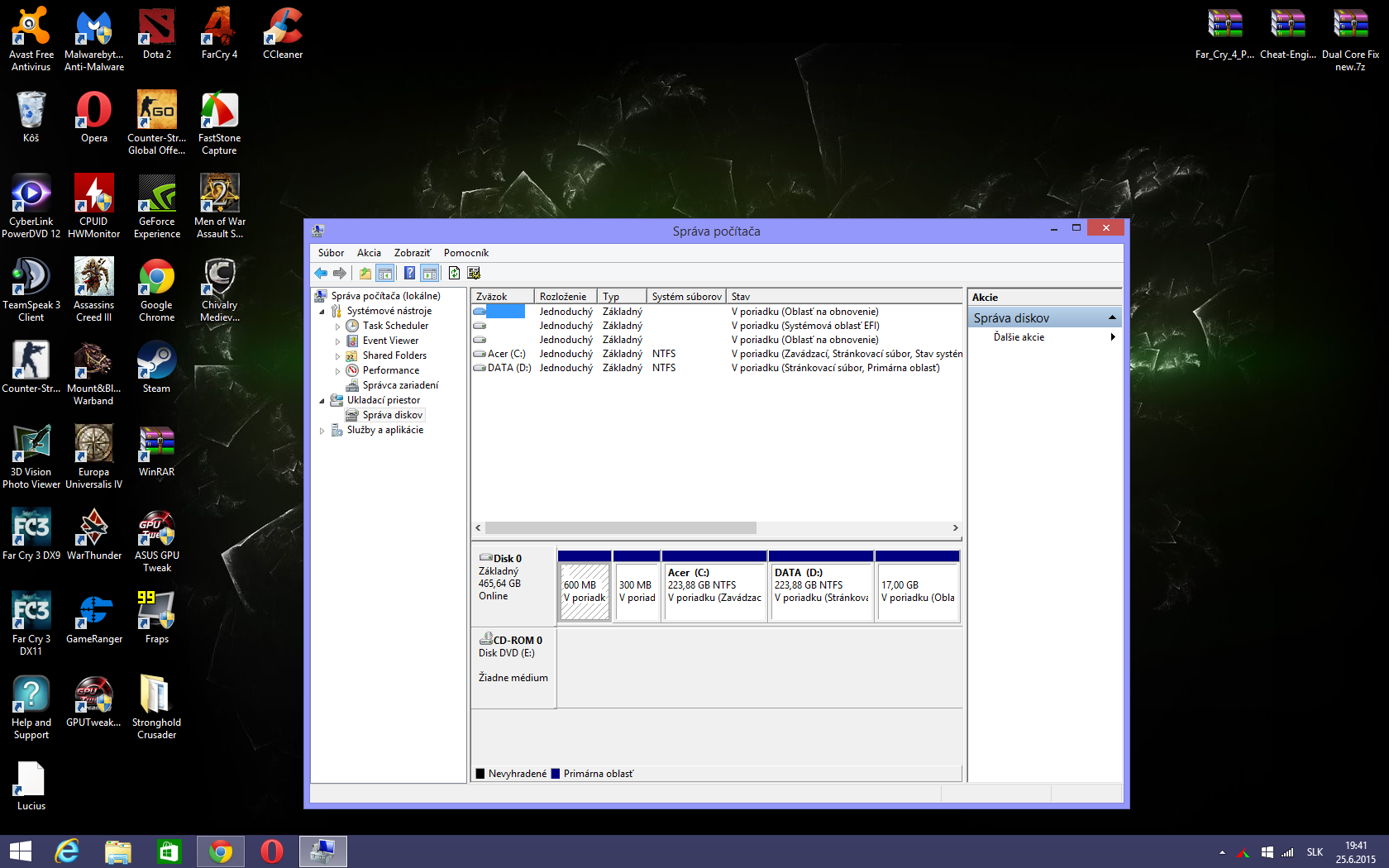Collapse the Systémové nástroje tree node
Image resolution: width=1389 pixels, height=868 pixels.
(x=322, y=312)
